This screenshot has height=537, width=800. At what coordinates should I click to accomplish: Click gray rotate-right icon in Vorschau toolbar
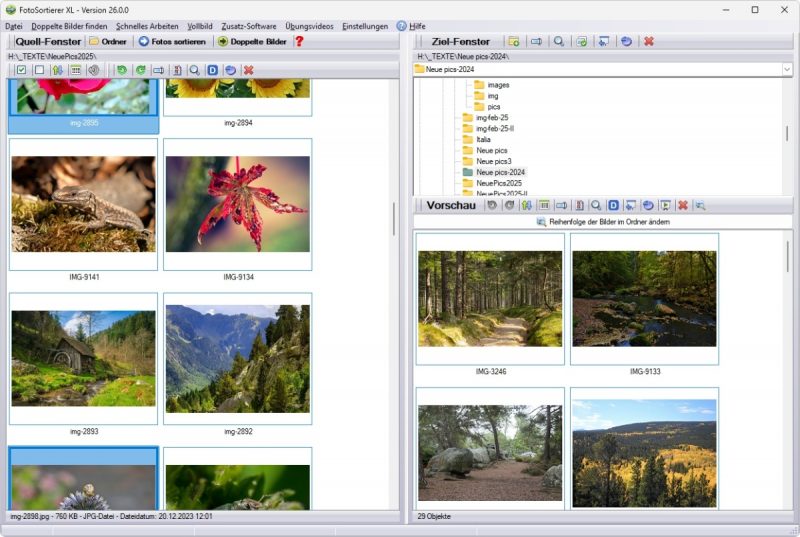click(509, 205)
